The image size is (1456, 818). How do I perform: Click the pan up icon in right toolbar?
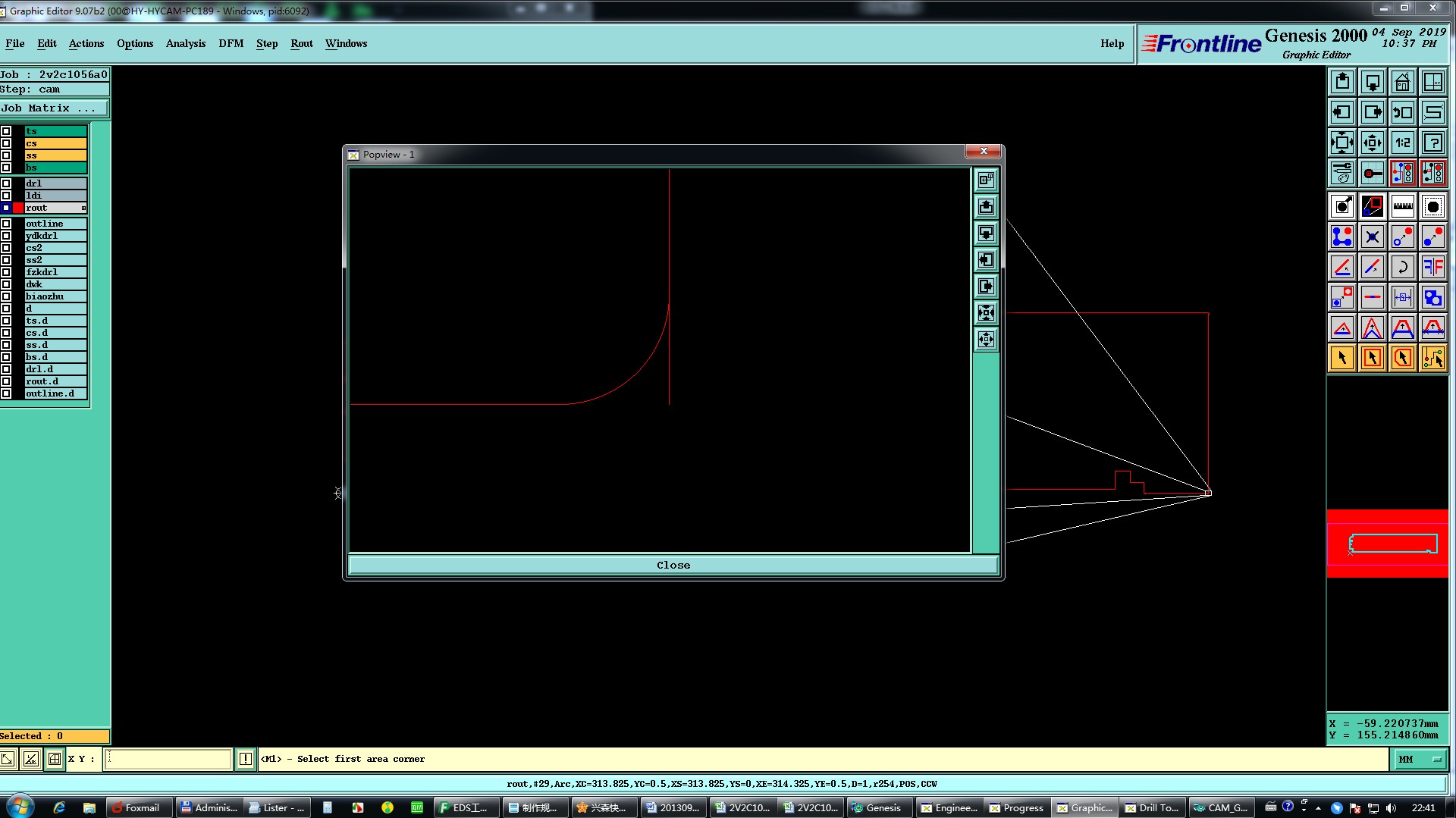1342,82
